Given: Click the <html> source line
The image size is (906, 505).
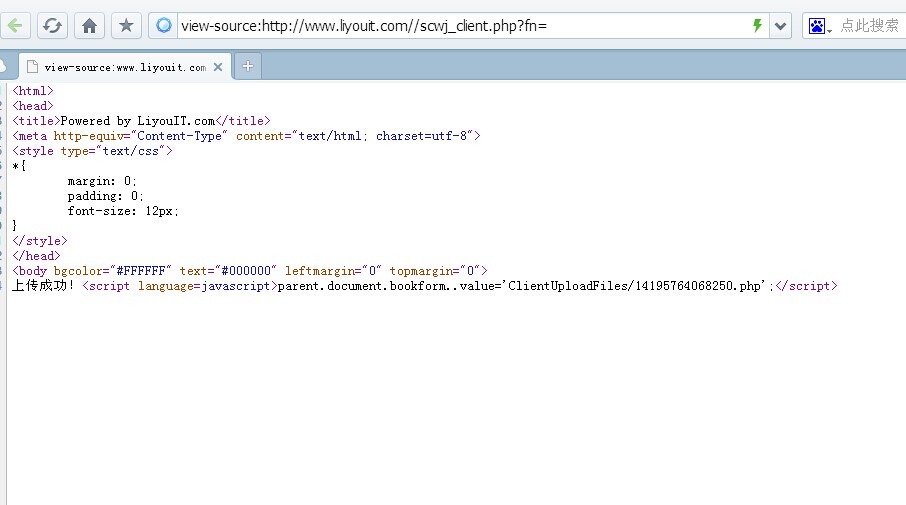Looking at the screenshot, I should point(33,91).
